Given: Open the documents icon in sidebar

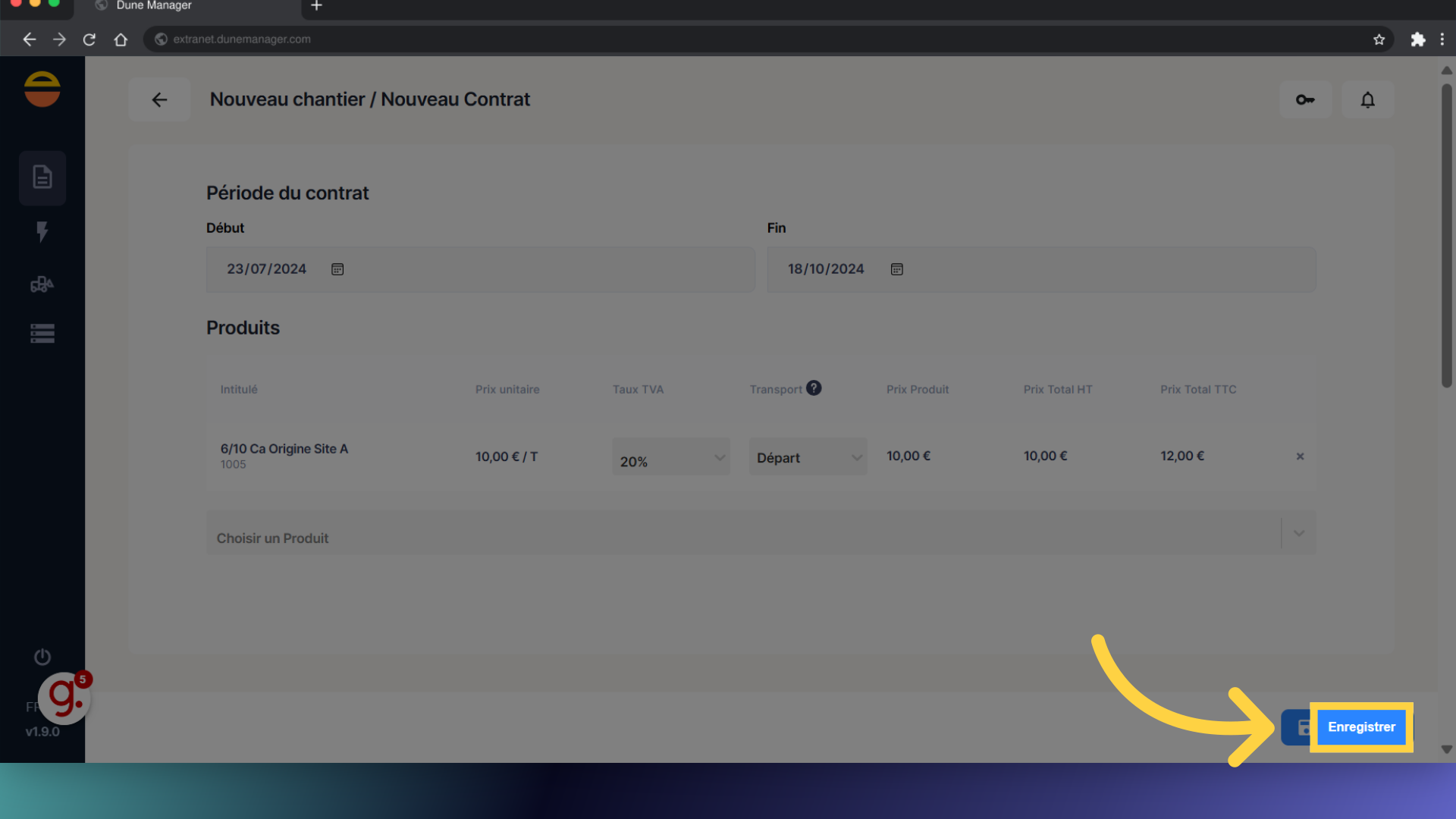Looking at the screenshot, I should pyautogui.click(x=42, y=177).
